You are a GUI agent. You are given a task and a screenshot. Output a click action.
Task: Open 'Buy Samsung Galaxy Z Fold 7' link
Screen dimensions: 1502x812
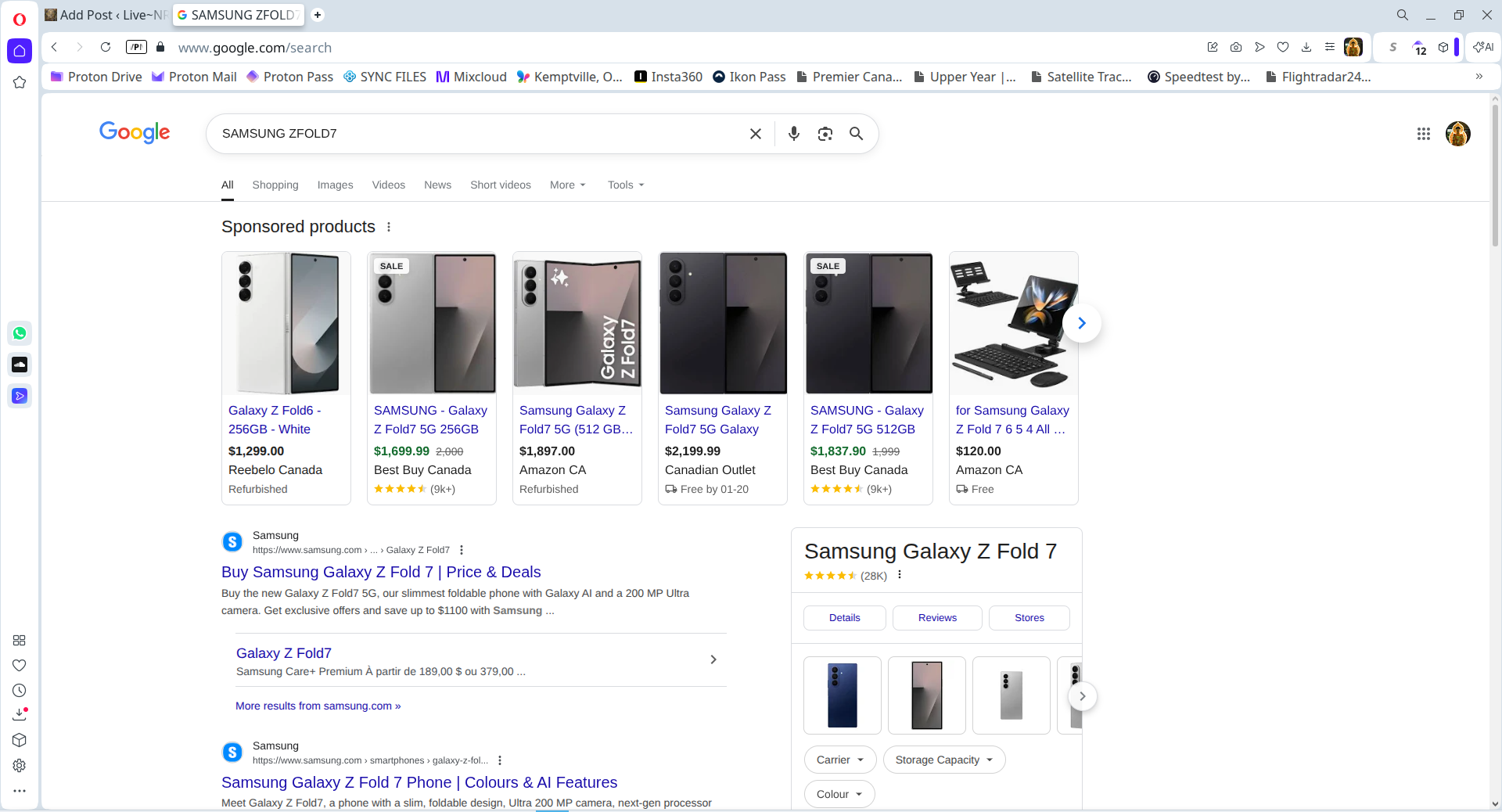(x=381, y=572)
